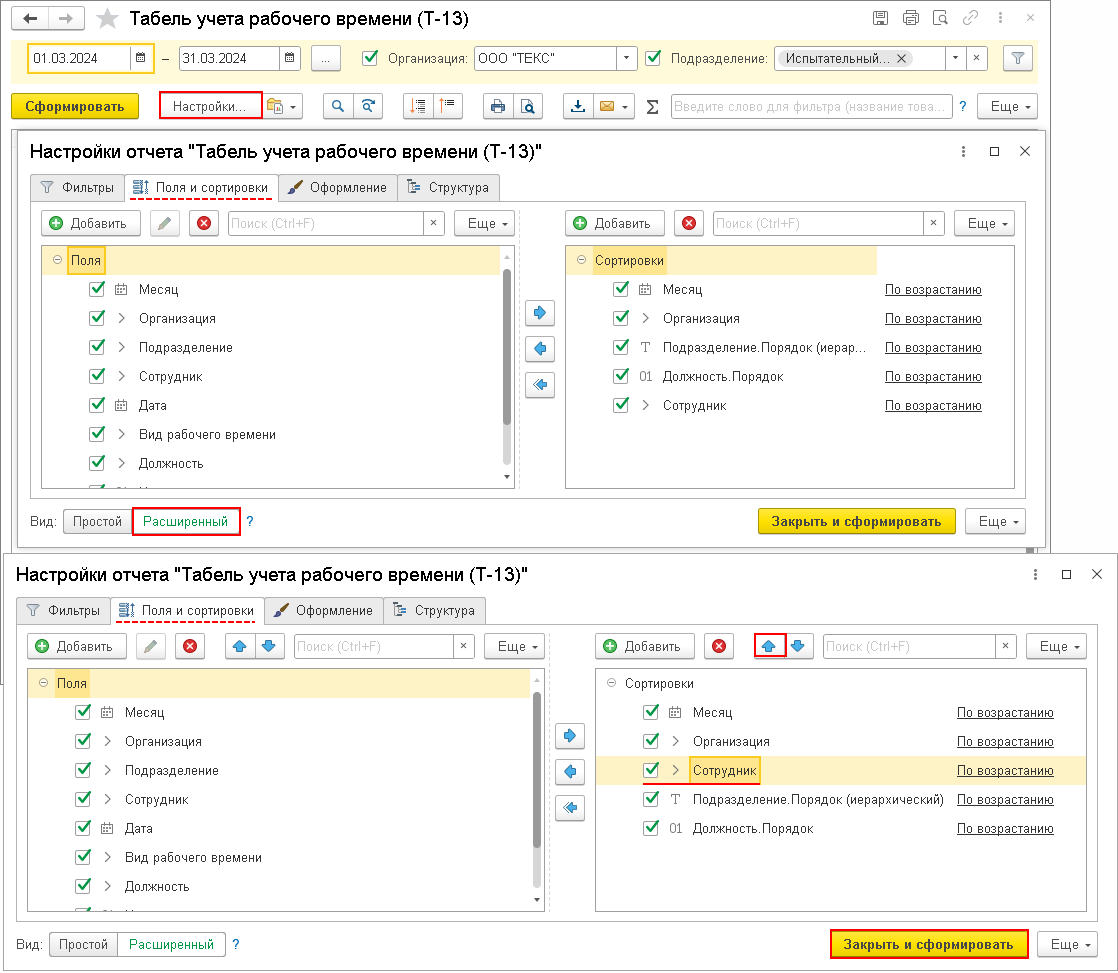Click the find next toolbar icon

(368, 106)
